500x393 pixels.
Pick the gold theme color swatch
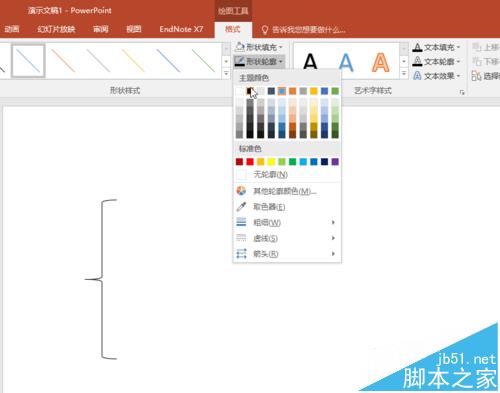(314, 91)
